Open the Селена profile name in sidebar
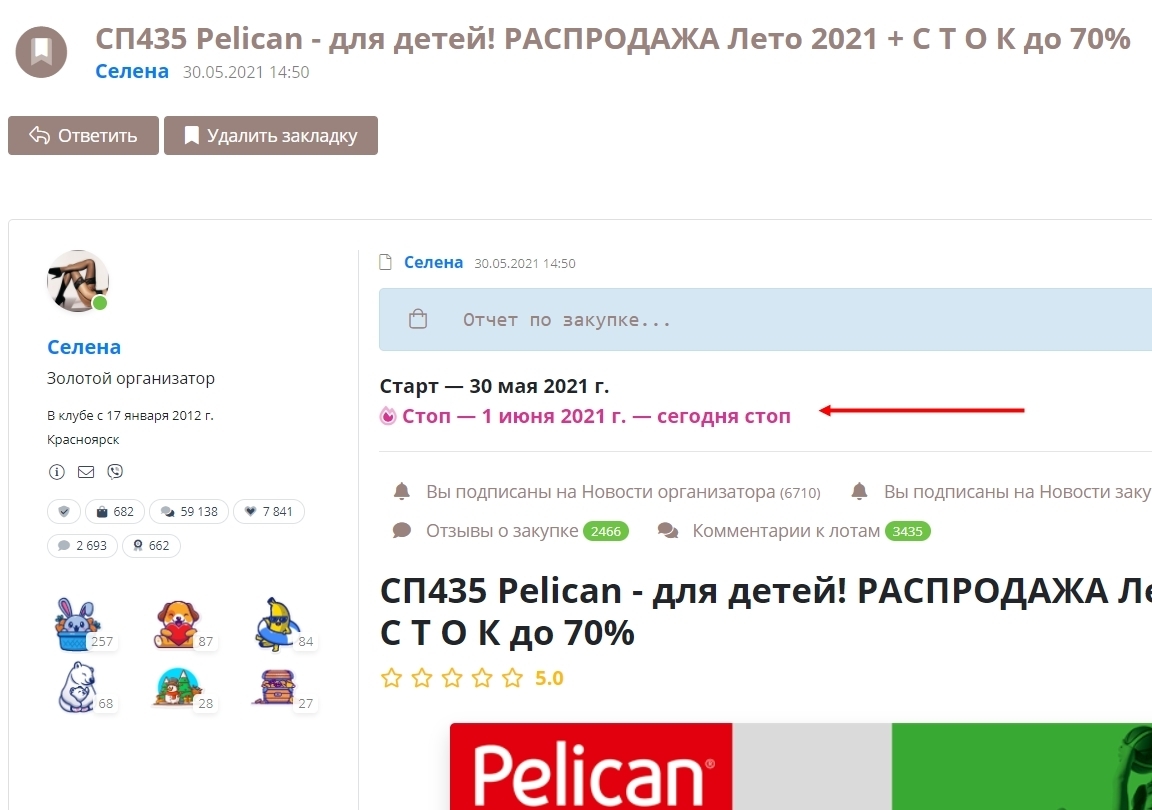Screen dimensions: 1152x810 (84, 347)
